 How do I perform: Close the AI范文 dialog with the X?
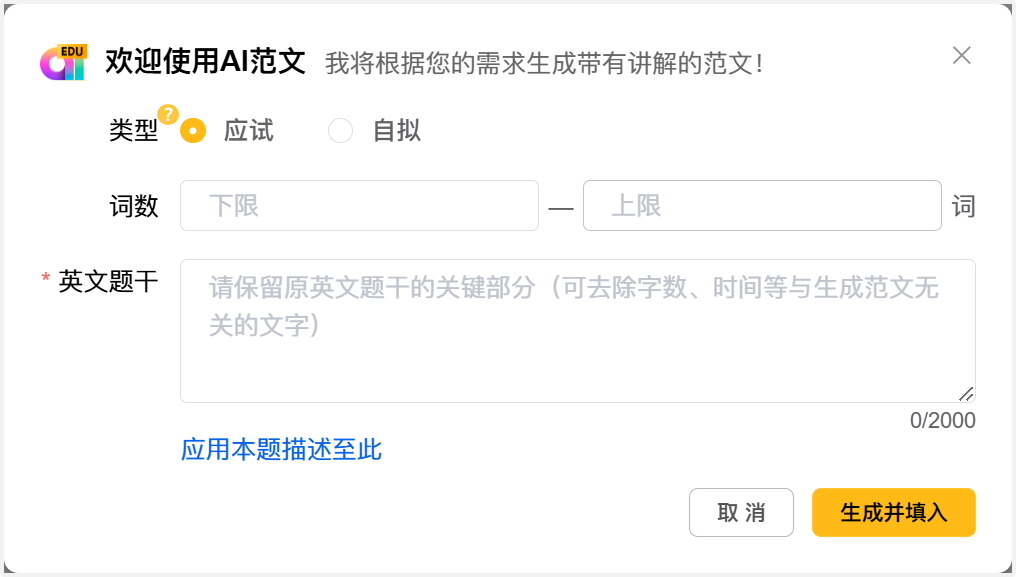[961, 56]
